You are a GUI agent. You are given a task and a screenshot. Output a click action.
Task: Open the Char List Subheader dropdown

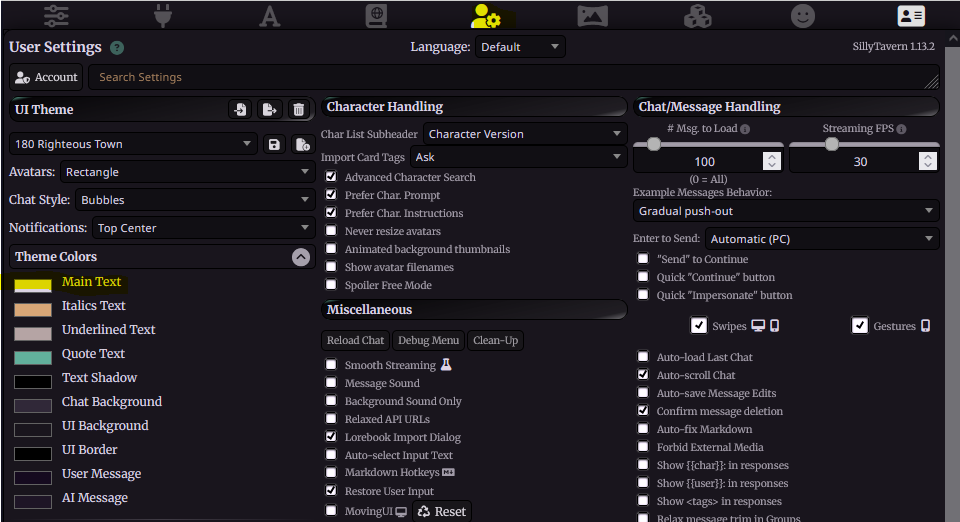pos(525,134)
